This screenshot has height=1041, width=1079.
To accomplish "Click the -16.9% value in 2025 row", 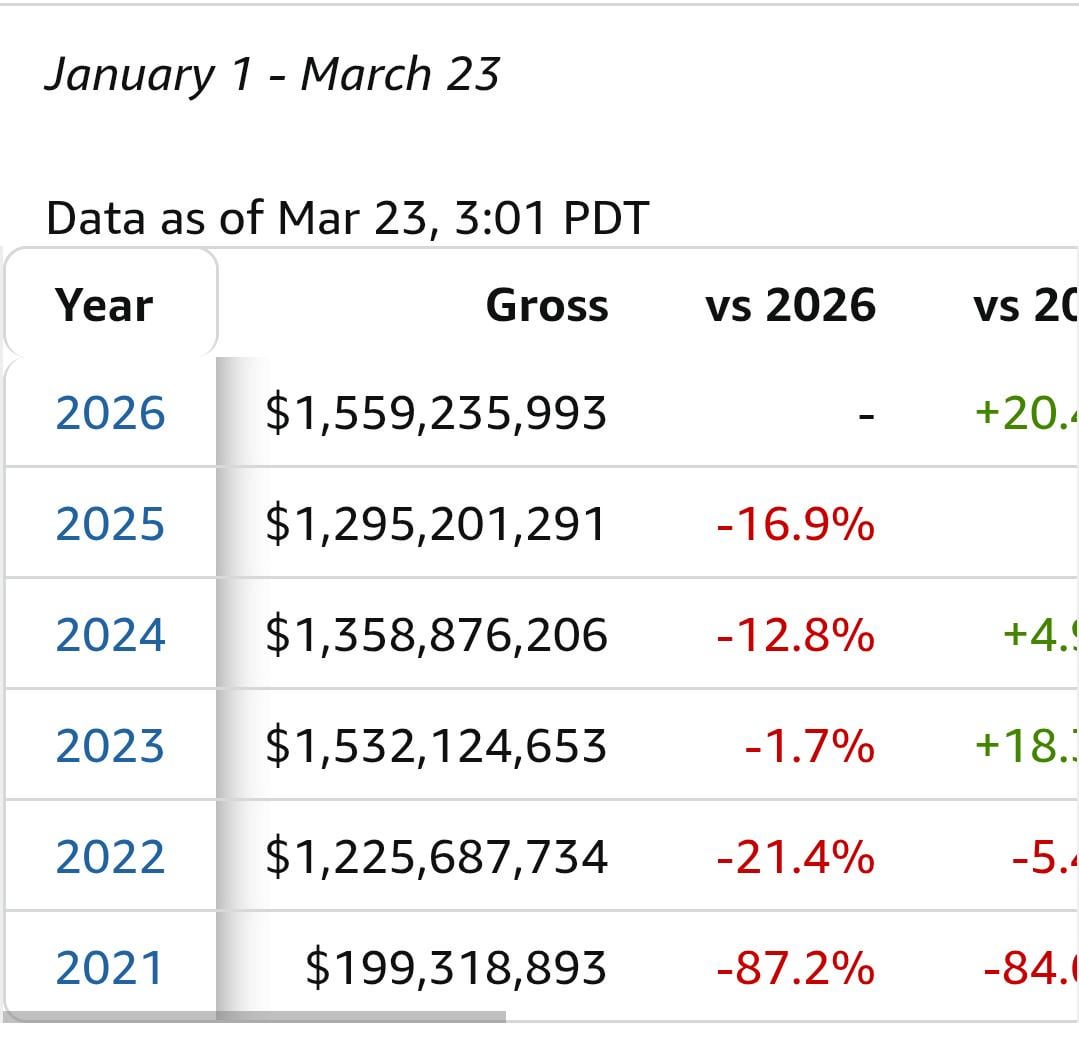I will point(795,524).
